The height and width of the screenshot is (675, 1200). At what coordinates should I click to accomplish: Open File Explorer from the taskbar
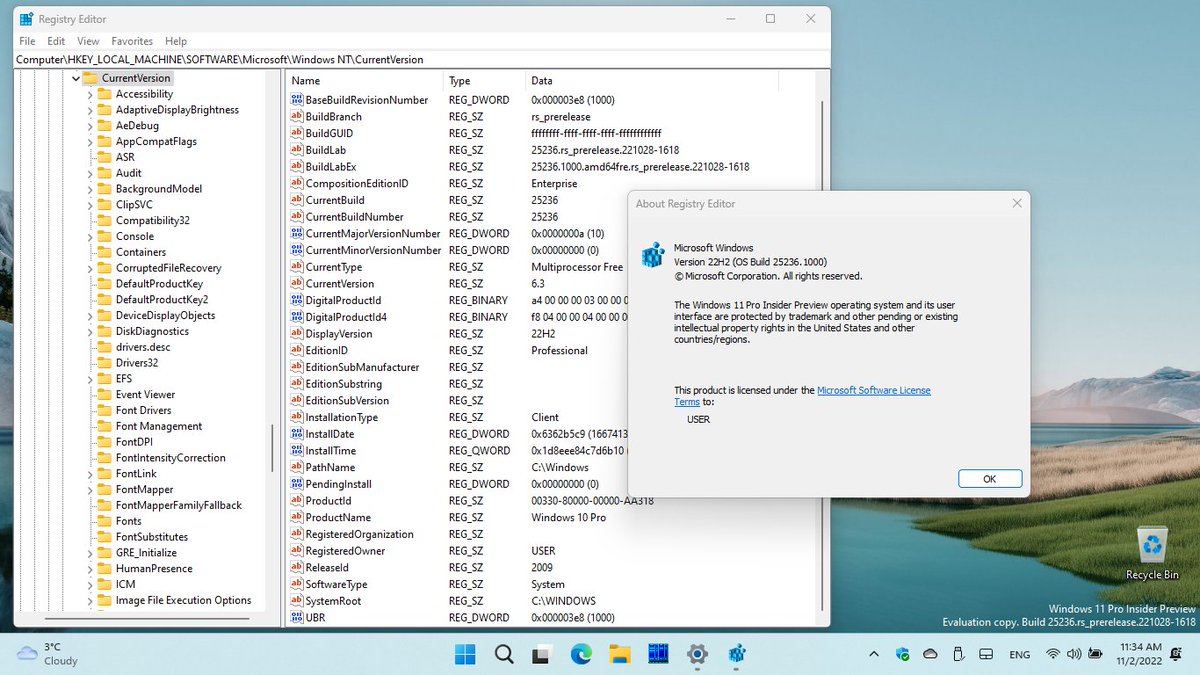(x=620, y=654)
